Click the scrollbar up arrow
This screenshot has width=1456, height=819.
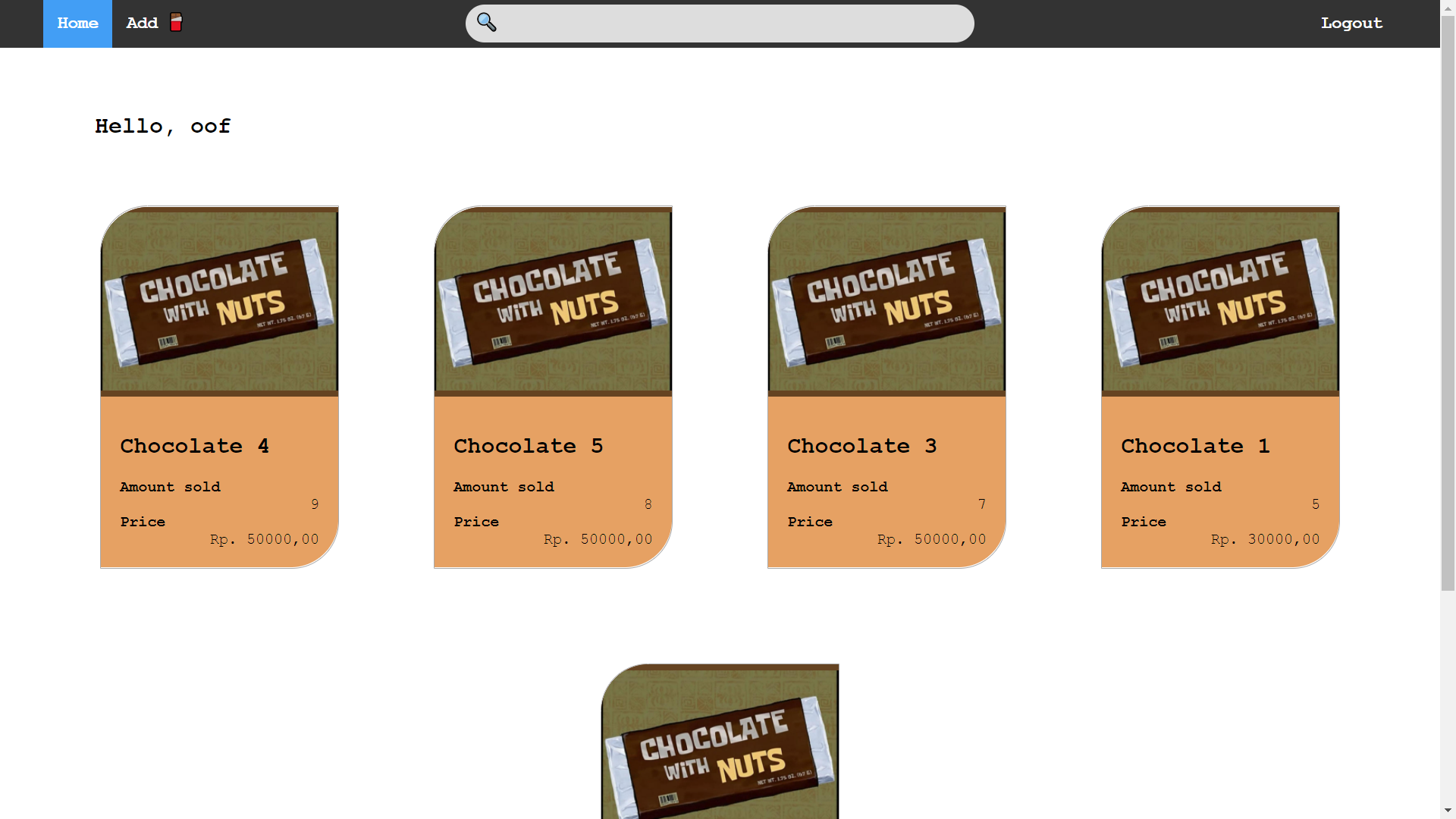pos(1448,7)
